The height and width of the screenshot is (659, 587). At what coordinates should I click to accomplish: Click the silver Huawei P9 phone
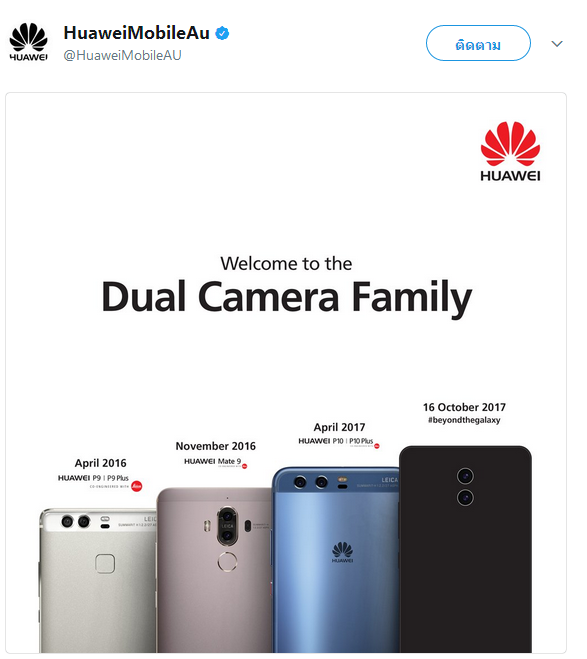pyautogui.click(x=97, y=580)
